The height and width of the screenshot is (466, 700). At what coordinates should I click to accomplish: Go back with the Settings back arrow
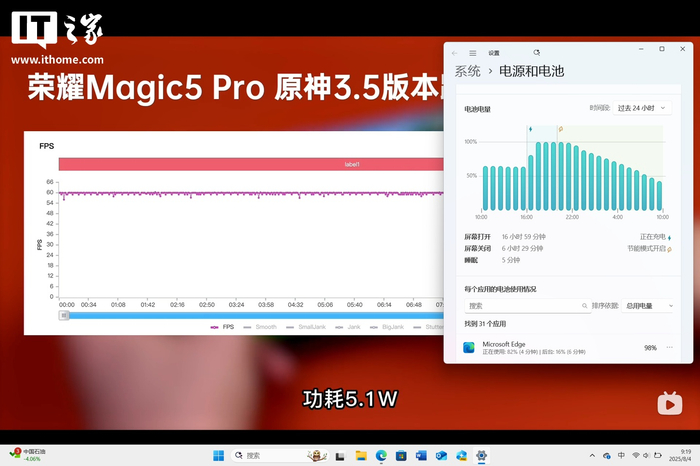(454, 53)
